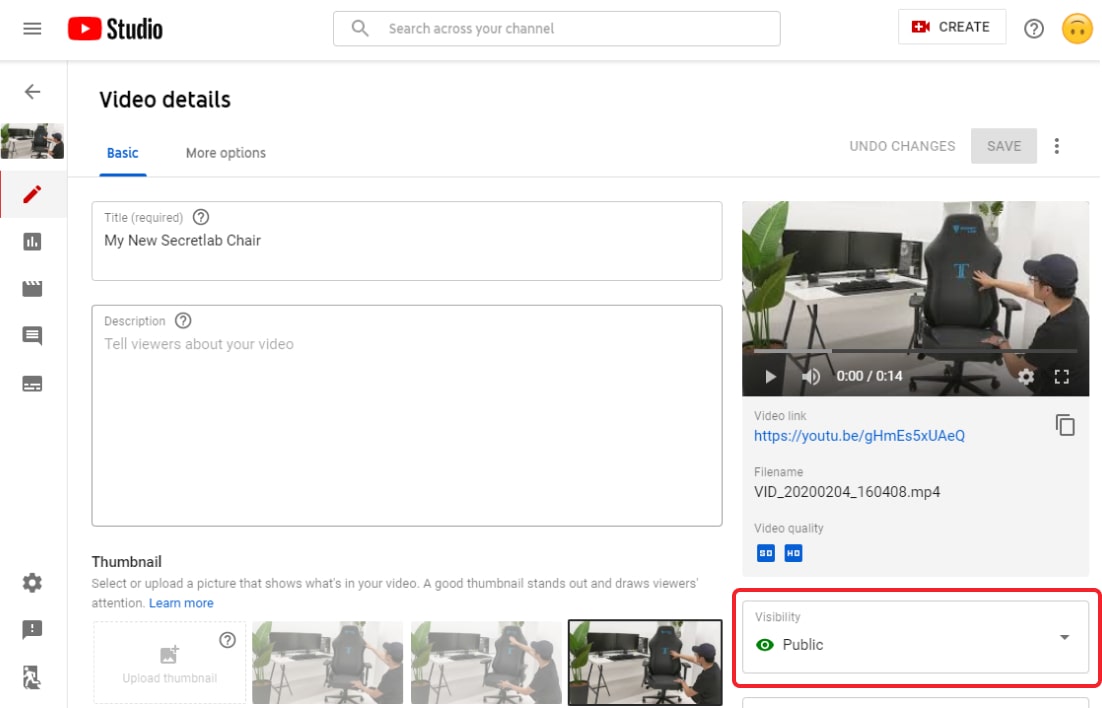The height and width of the screenshot is (708, 1102).
Task: Mute the video preview volume
Action: [x=811, y=377]
